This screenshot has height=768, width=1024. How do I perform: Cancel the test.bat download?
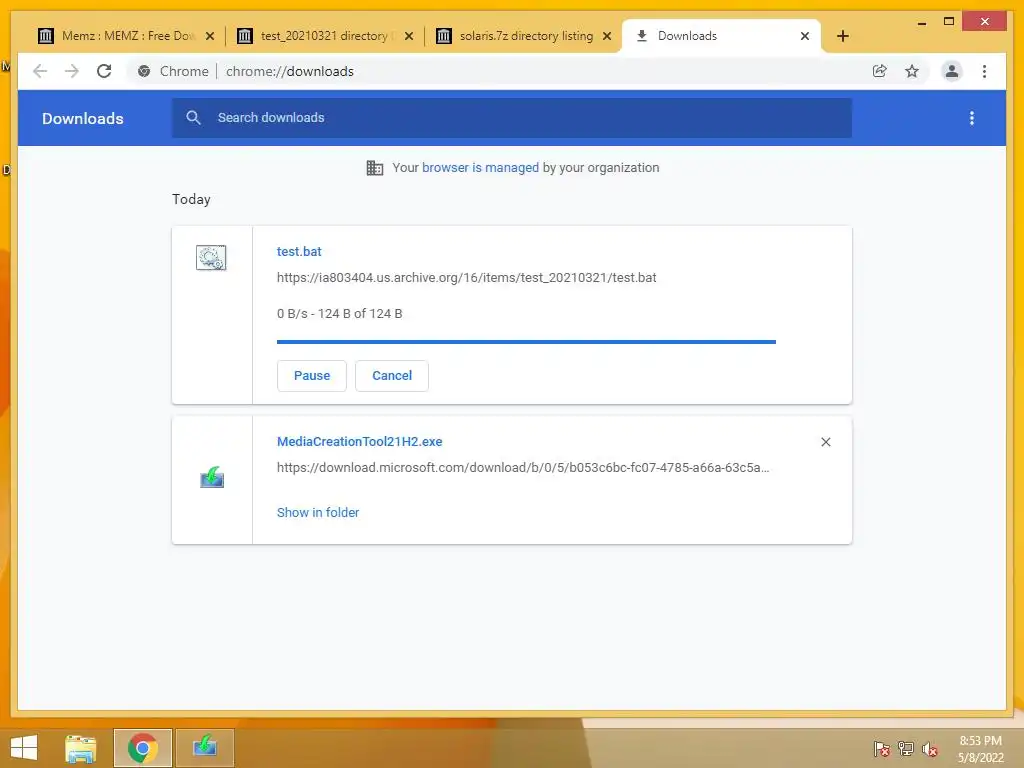pos(392,376)
